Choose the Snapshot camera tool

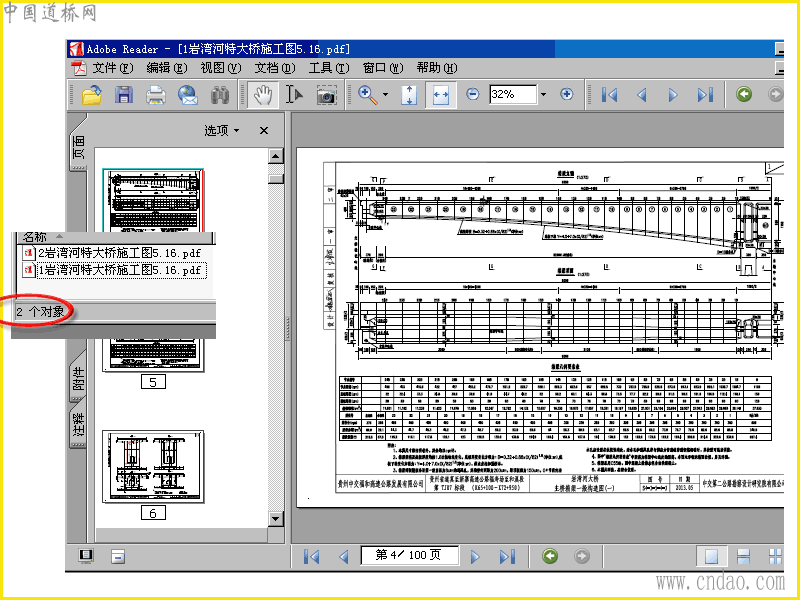327,95
